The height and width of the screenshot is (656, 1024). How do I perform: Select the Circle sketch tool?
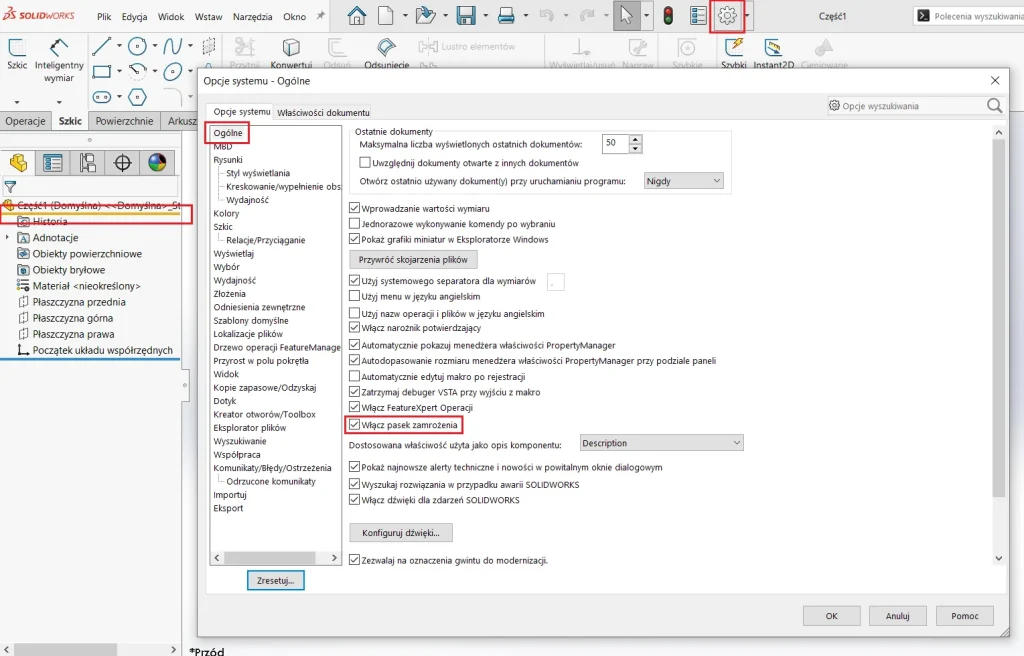[137, 46]
